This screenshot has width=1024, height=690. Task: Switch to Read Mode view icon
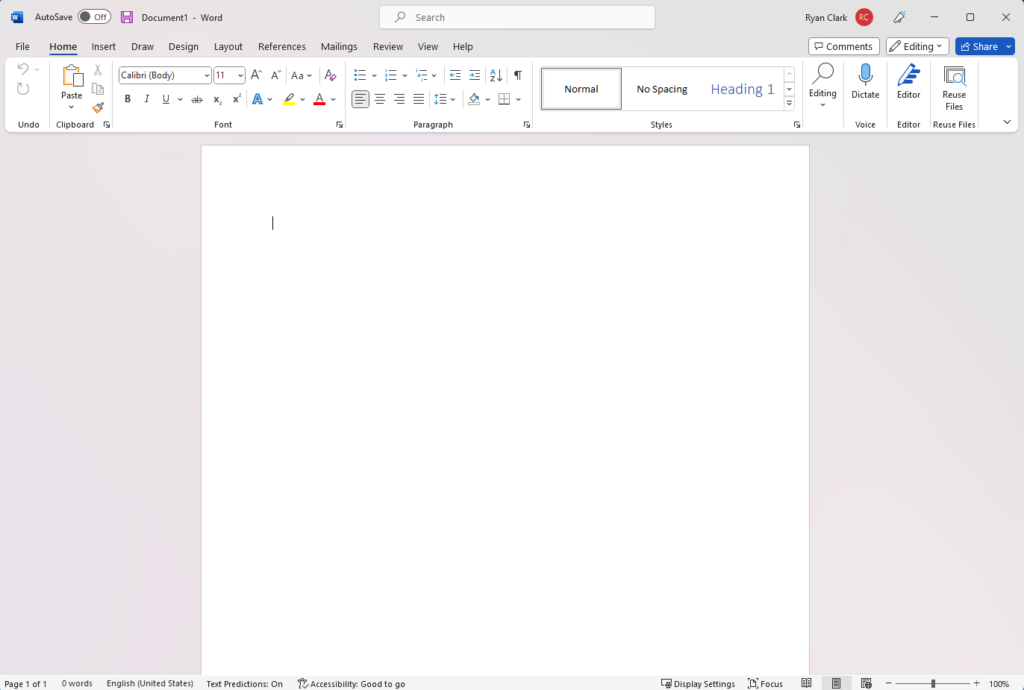pos(807,683)
